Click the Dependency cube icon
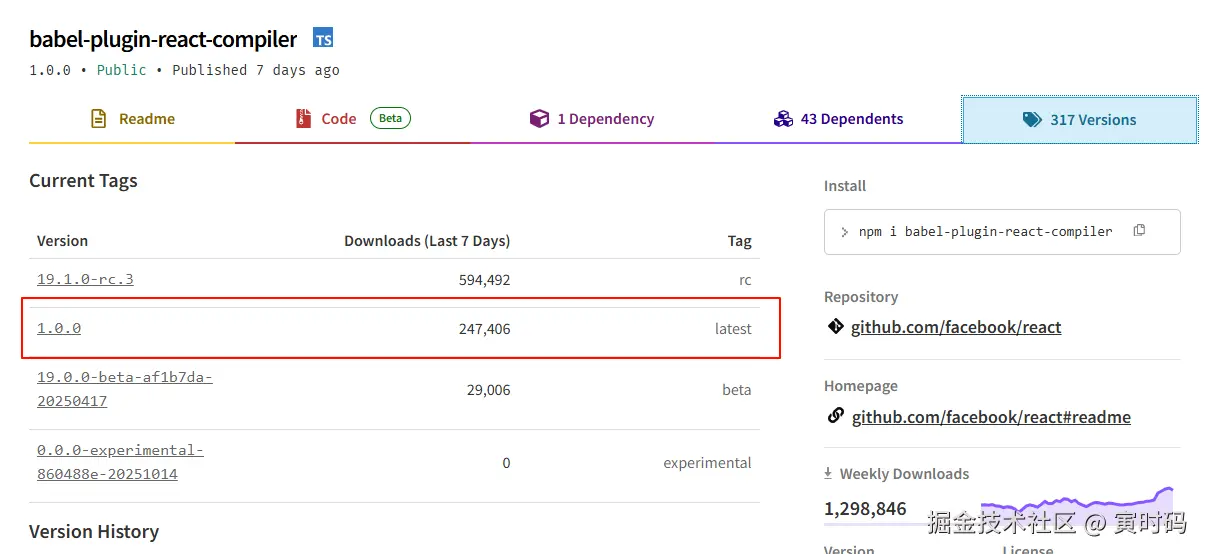 pos(539,119)
